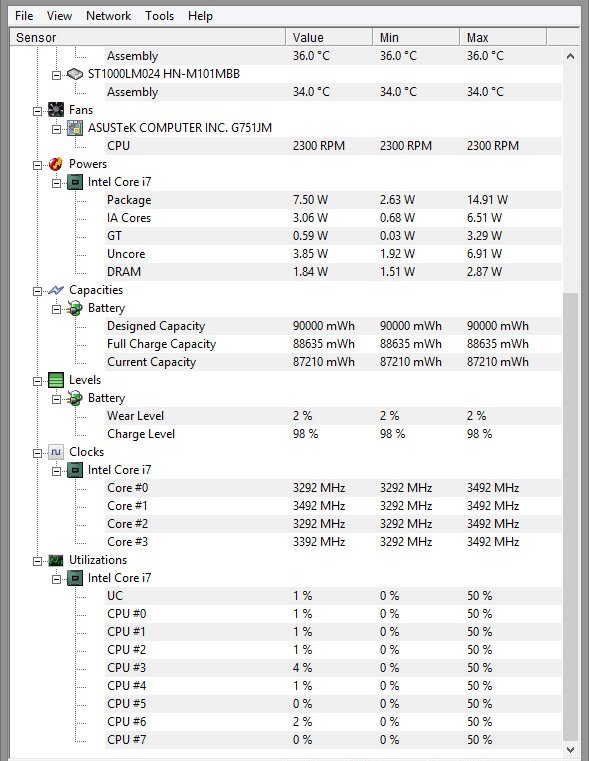This screenshot has height=761, width=589.
Task: Collapse the Fans tree node
Action: point(37,111)
